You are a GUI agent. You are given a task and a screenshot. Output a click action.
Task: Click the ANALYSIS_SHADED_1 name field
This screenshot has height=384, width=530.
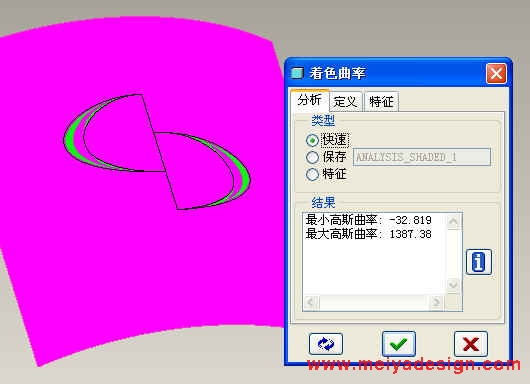422,157
